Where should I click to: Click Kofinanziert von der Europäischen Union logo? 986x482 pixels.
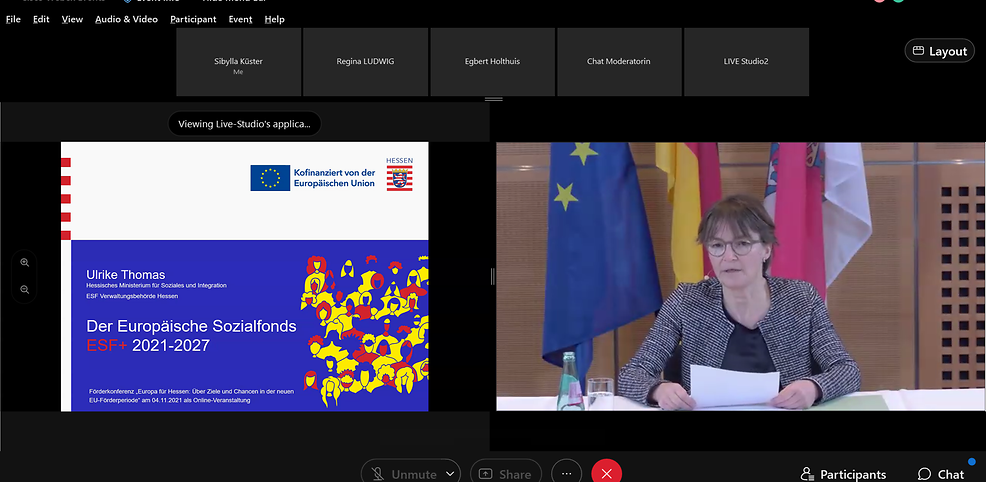[313, 178]
